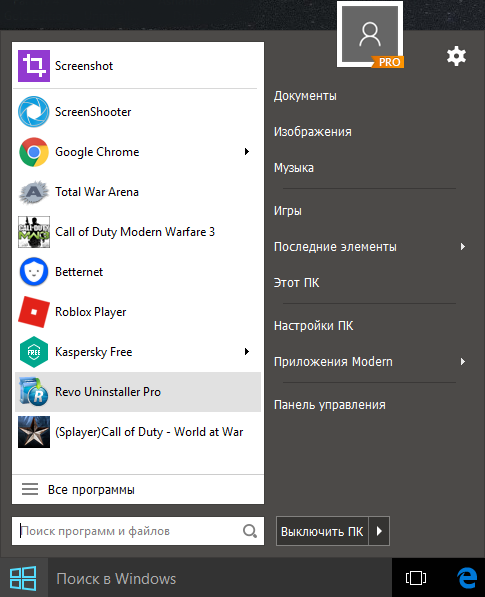This screenshot has width=485, height=597.
Task: Click the Kaspersky Free hexagon icon
Action: [34, 352]
